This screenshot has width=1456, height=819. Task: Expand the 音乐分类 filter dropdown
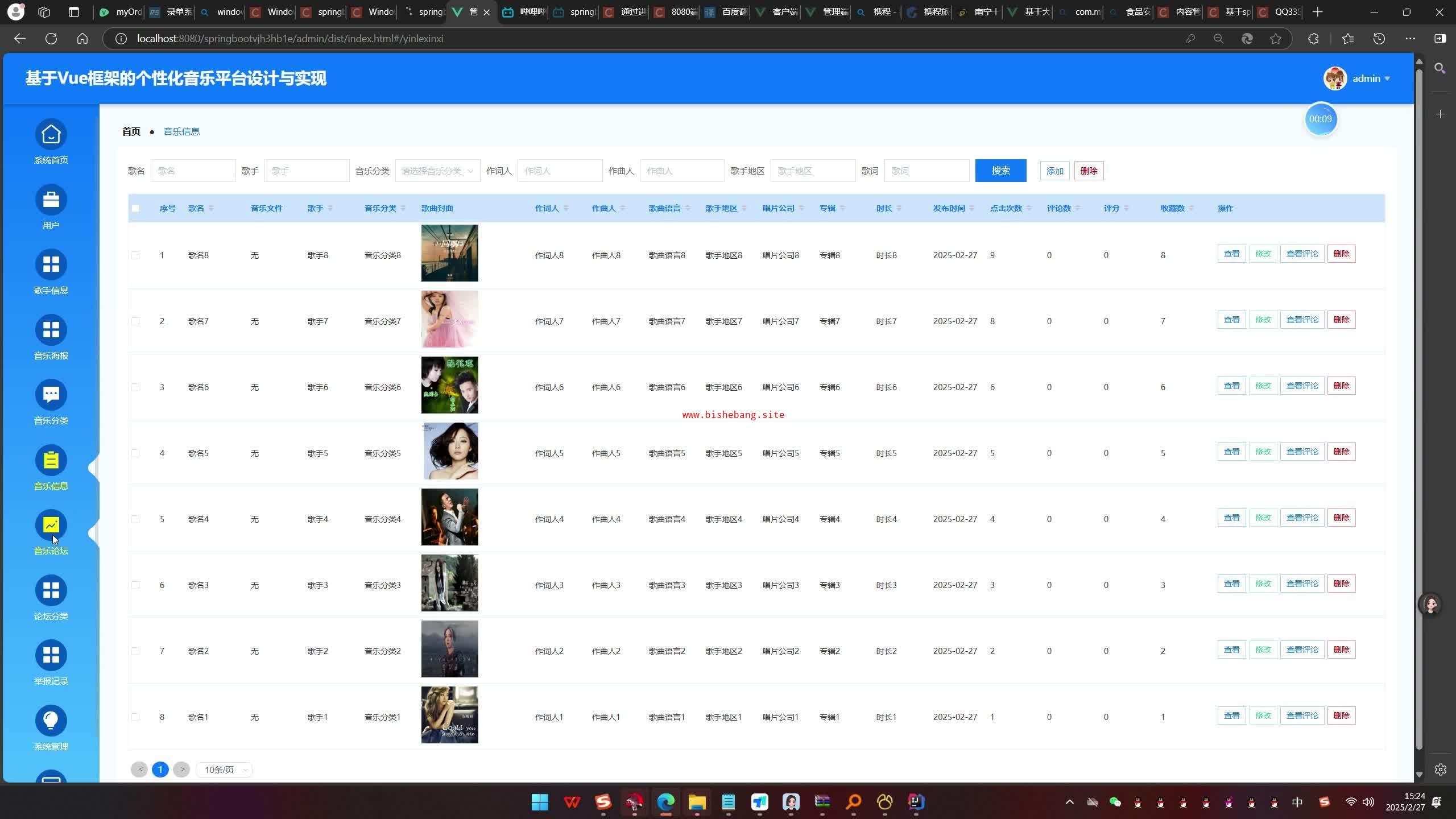[x=437, y=171]
